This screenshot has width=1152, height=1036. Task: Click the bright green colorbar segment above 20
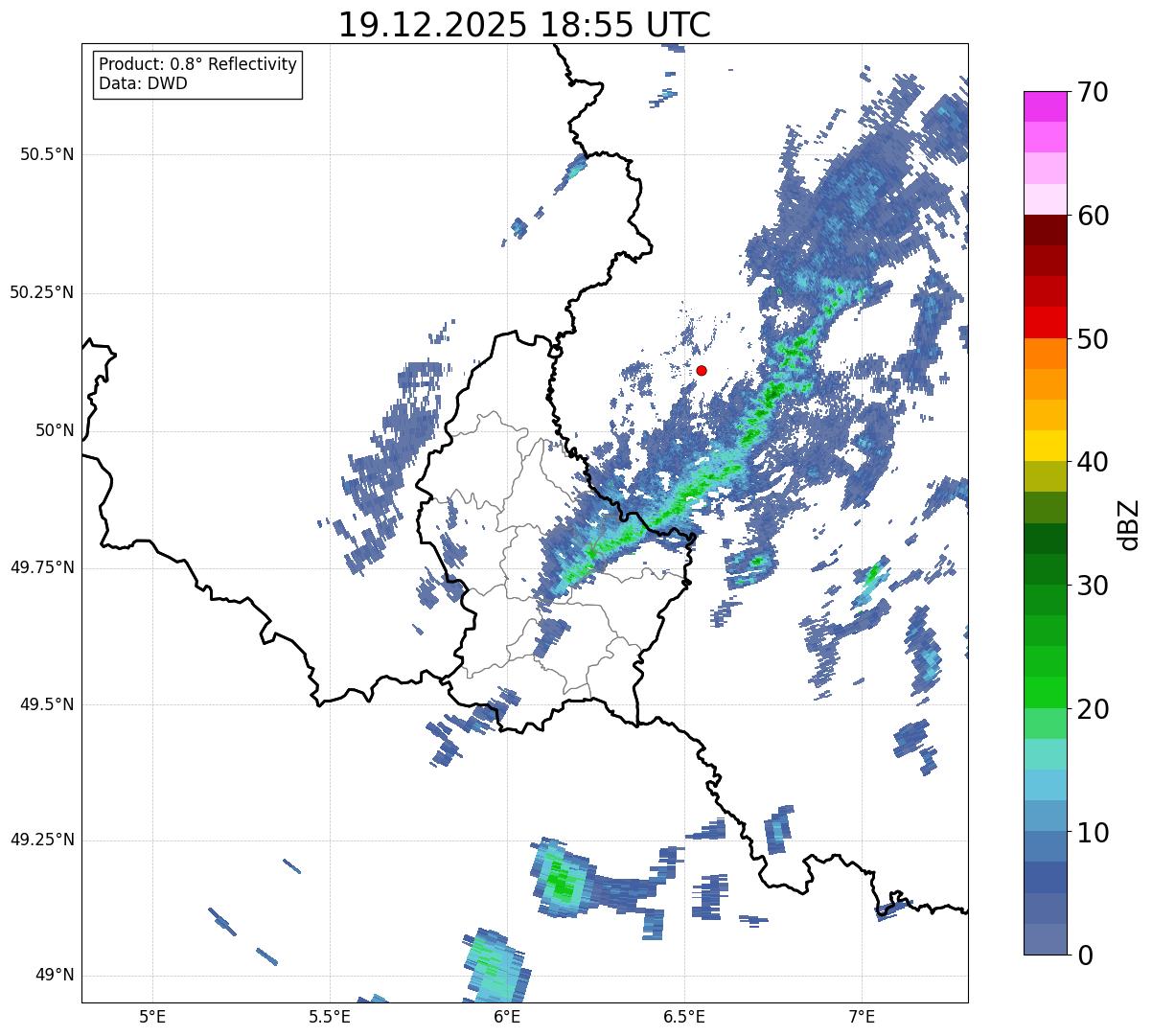1045,693
